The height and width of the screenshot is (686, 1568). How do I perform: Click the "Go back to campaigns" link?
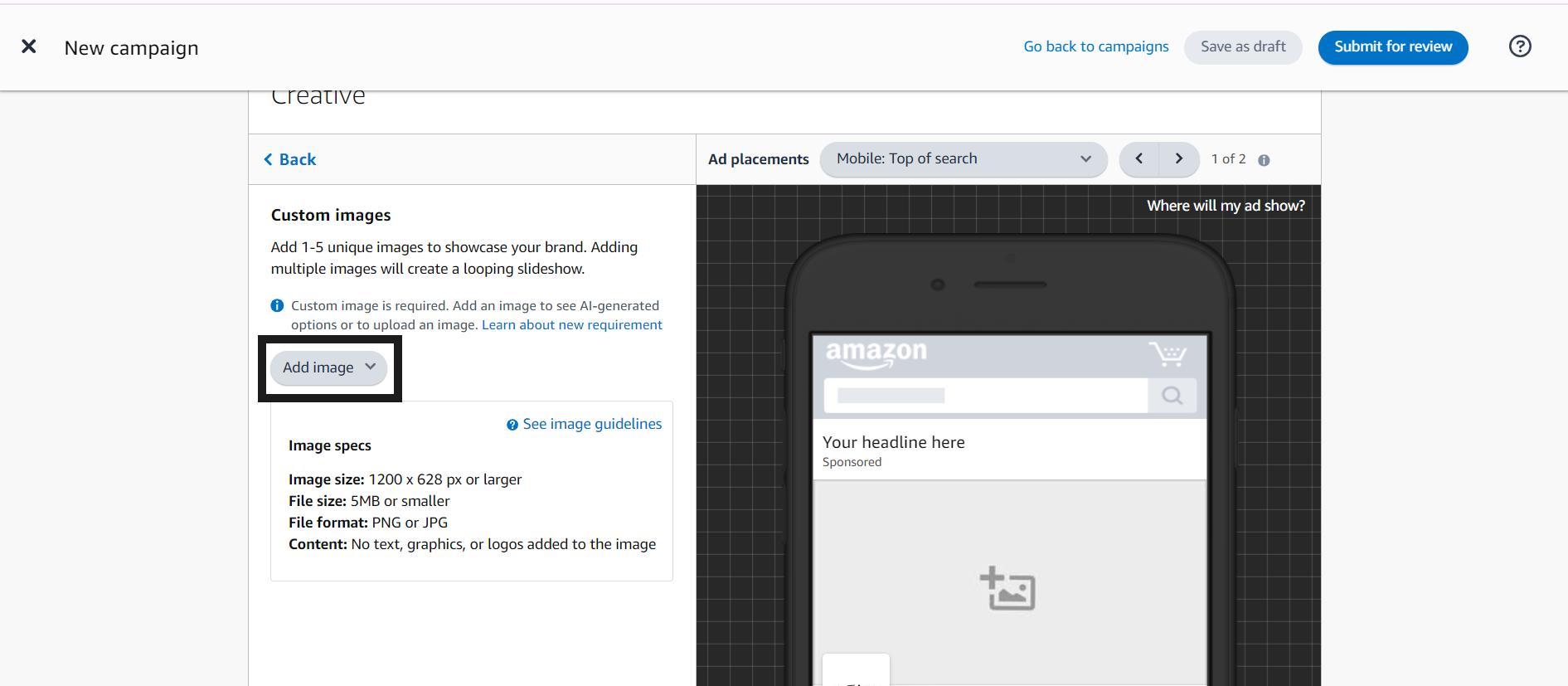pyautogui.click(x=1095, y=46)
